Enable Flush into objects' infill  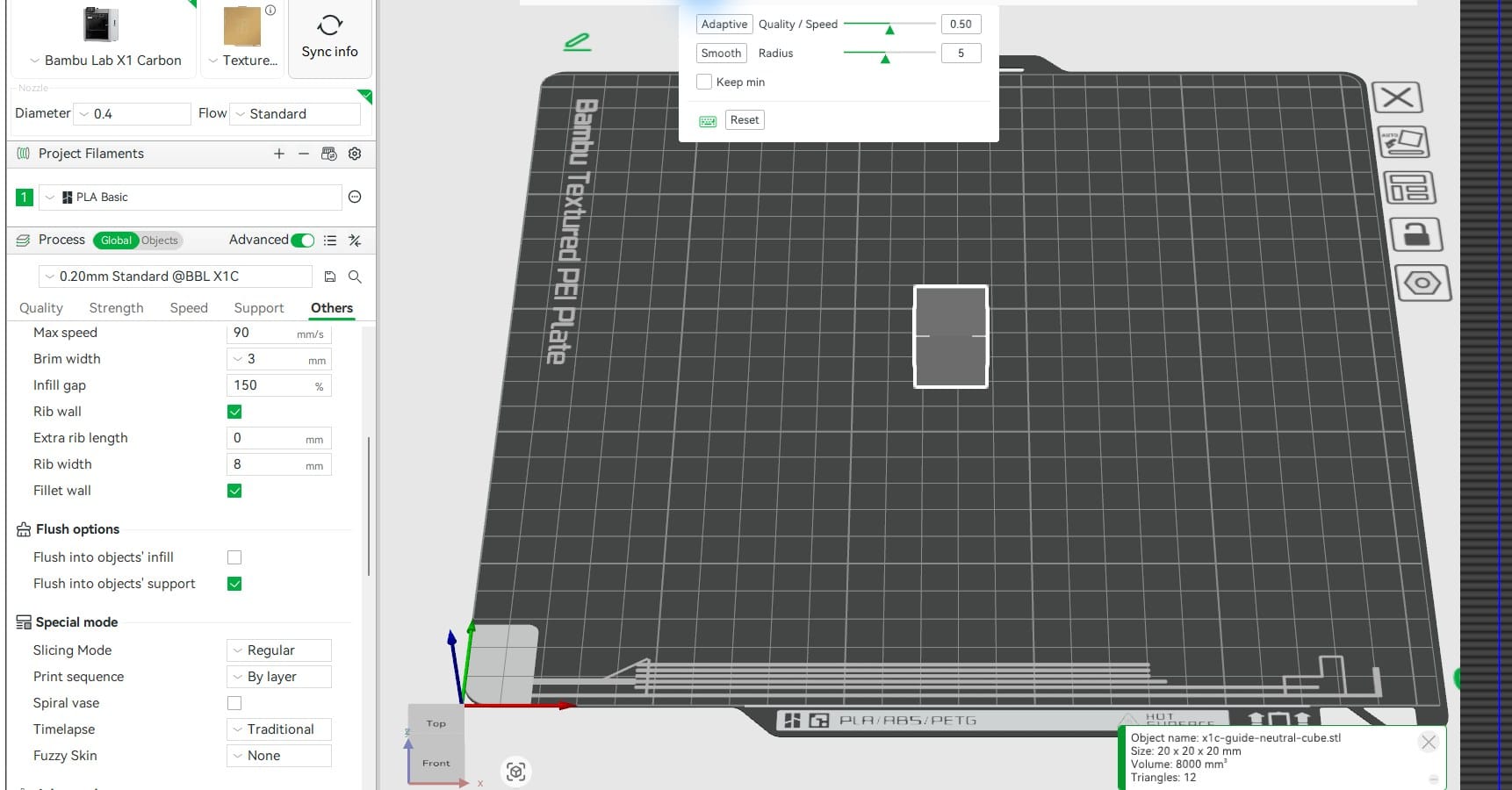pyautogui.click(x=234, y=557)
